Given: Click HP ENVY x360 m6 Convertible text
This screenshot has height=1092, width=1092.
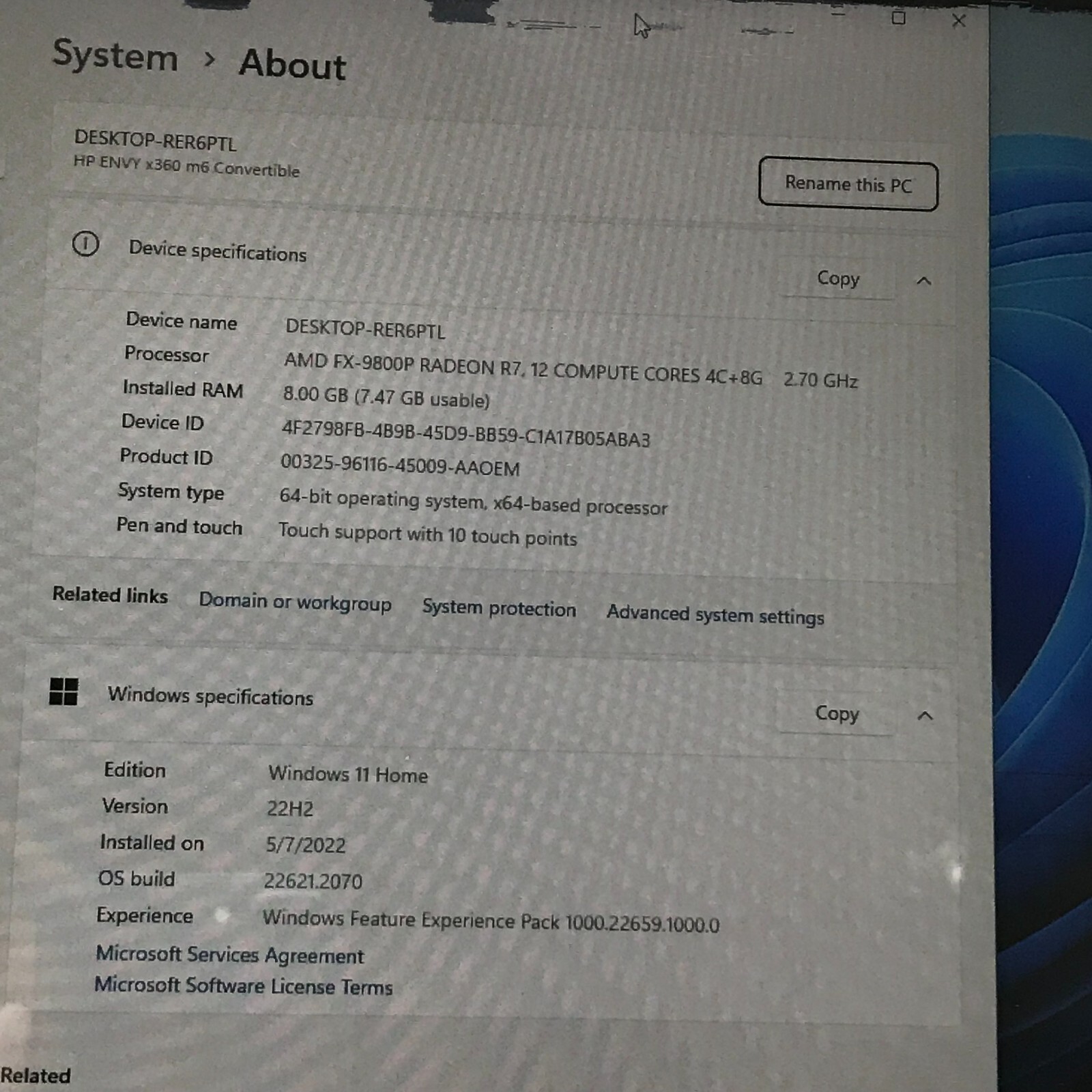Looking at the screenshot, I should click(186, 166).
